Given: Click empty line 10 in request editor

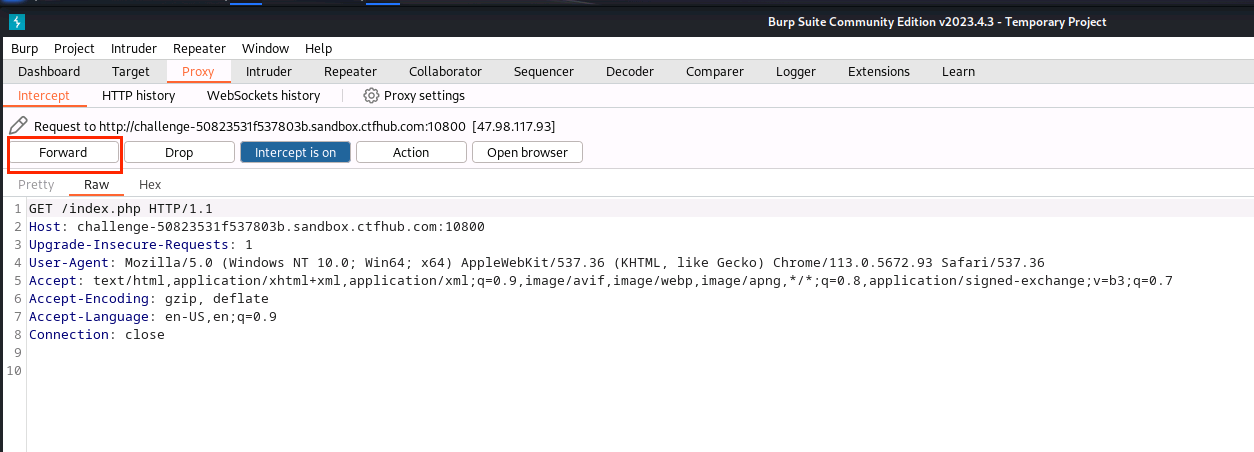Looking at the screenshot, I should (x=640, y=370).
